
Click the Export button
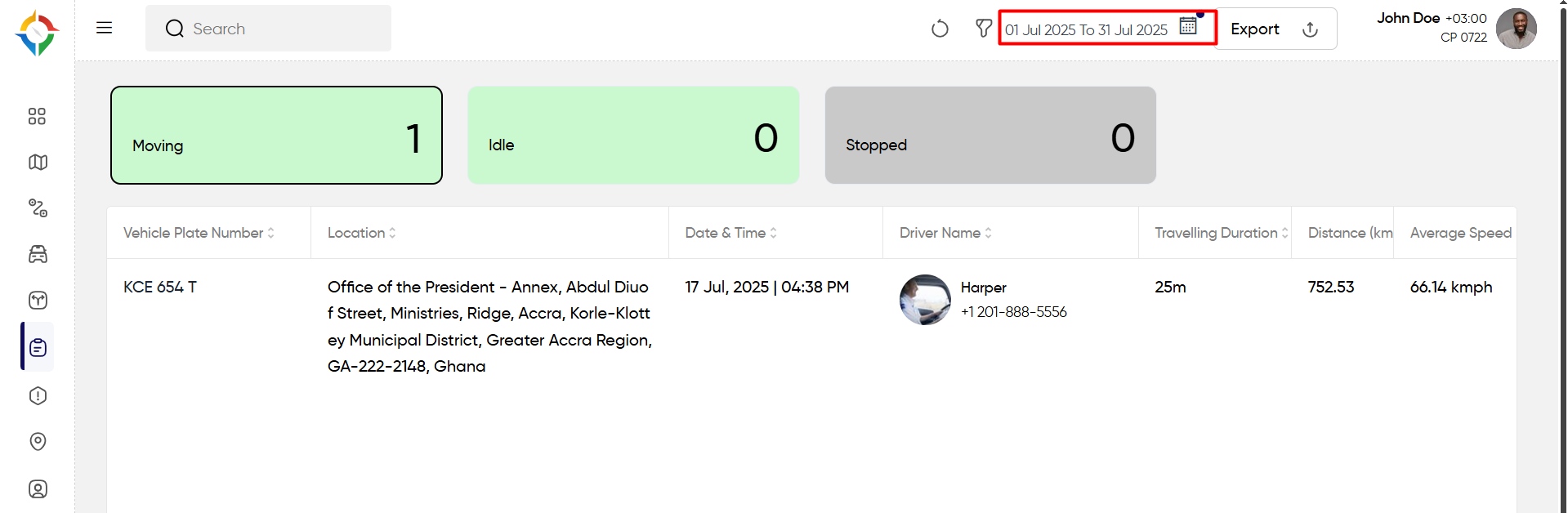pyautogui.click(x=1275, y=29)
